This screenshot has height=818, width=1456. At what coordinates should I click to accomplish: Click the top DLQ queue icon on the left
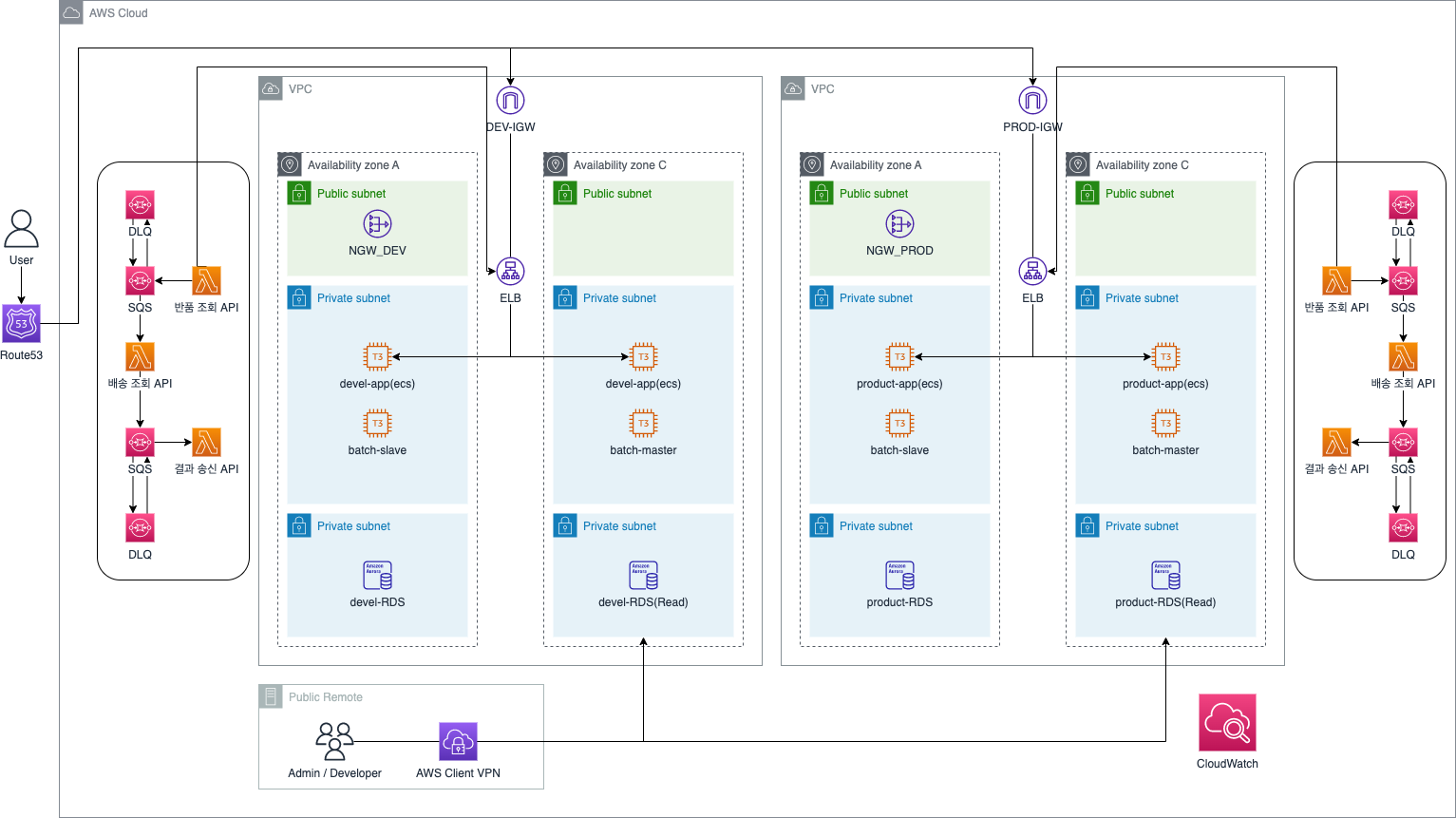[140, 204]
